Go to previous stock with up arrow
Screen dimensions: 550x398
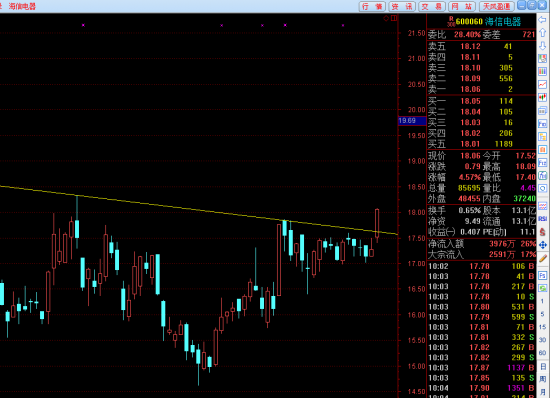coord(542,33)
